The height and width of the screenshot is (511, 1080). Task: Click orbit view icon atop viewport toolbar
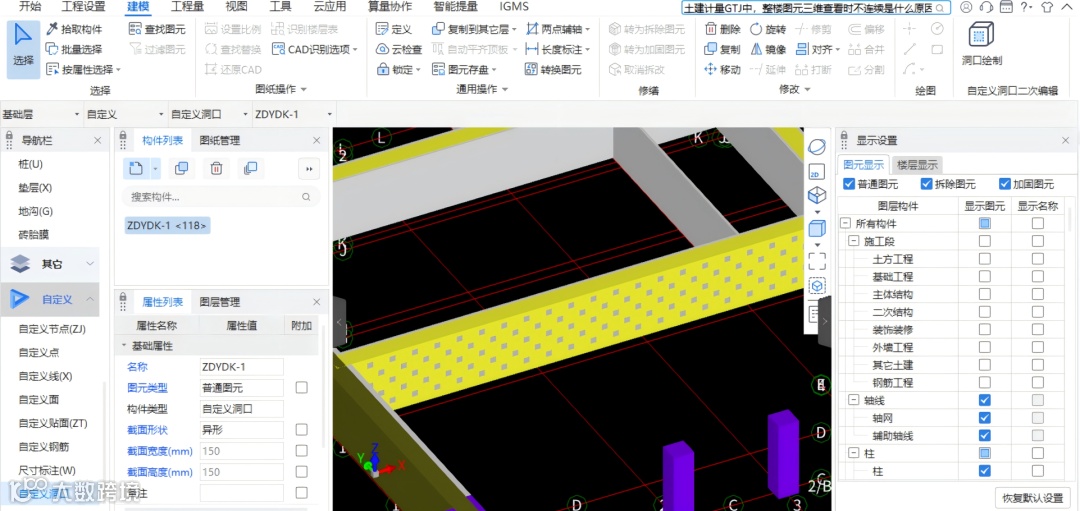click(x=817, y=147)
